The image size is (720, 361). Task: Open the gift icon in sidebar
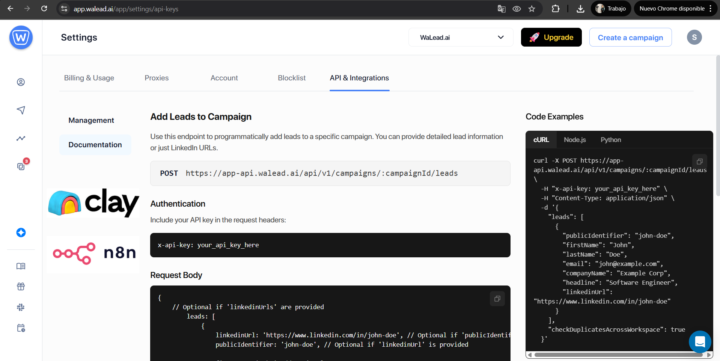(x=21, y=287)
